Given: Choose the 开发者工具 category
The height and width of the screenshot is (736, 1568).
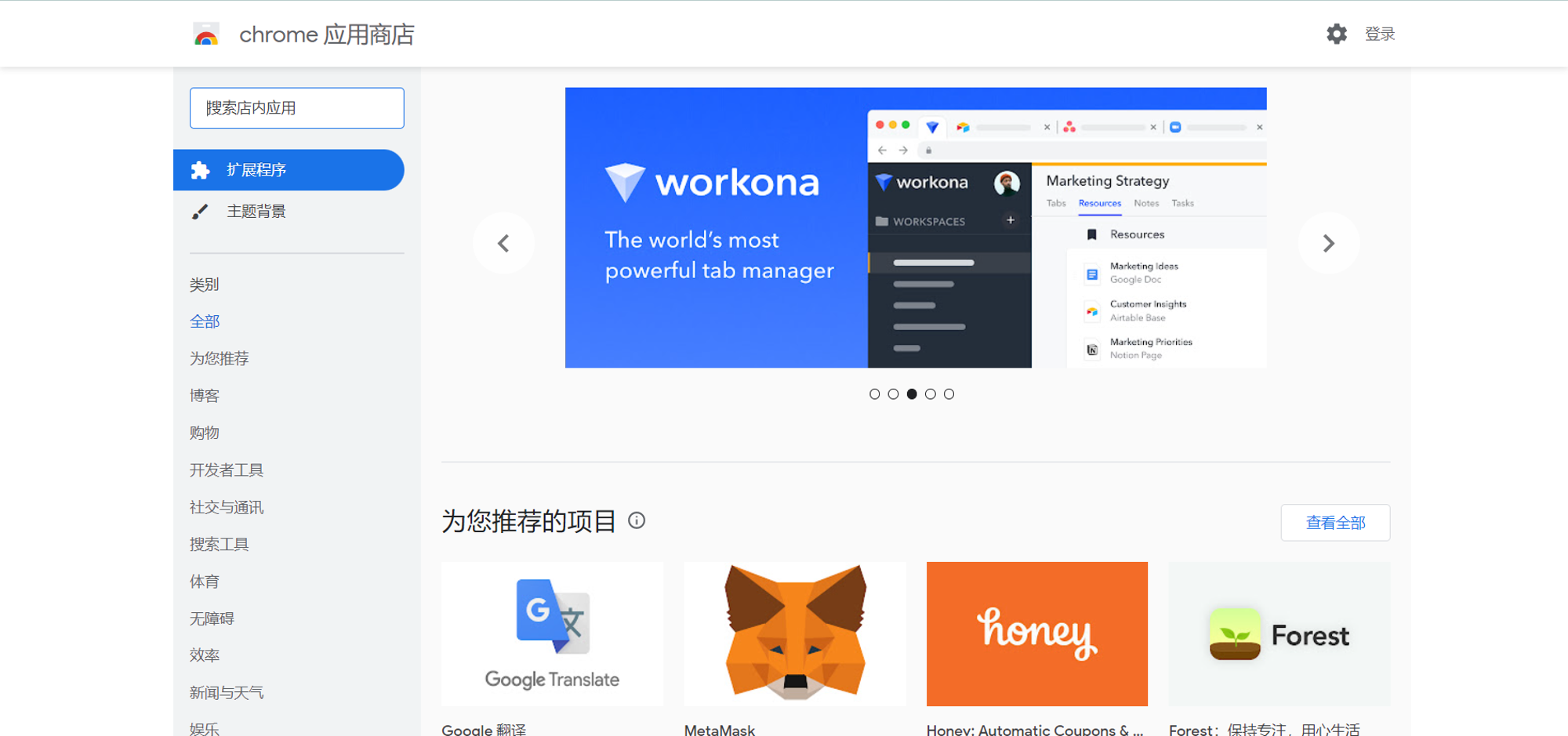Looking at the screenshot, I should (x=227, y=470).
